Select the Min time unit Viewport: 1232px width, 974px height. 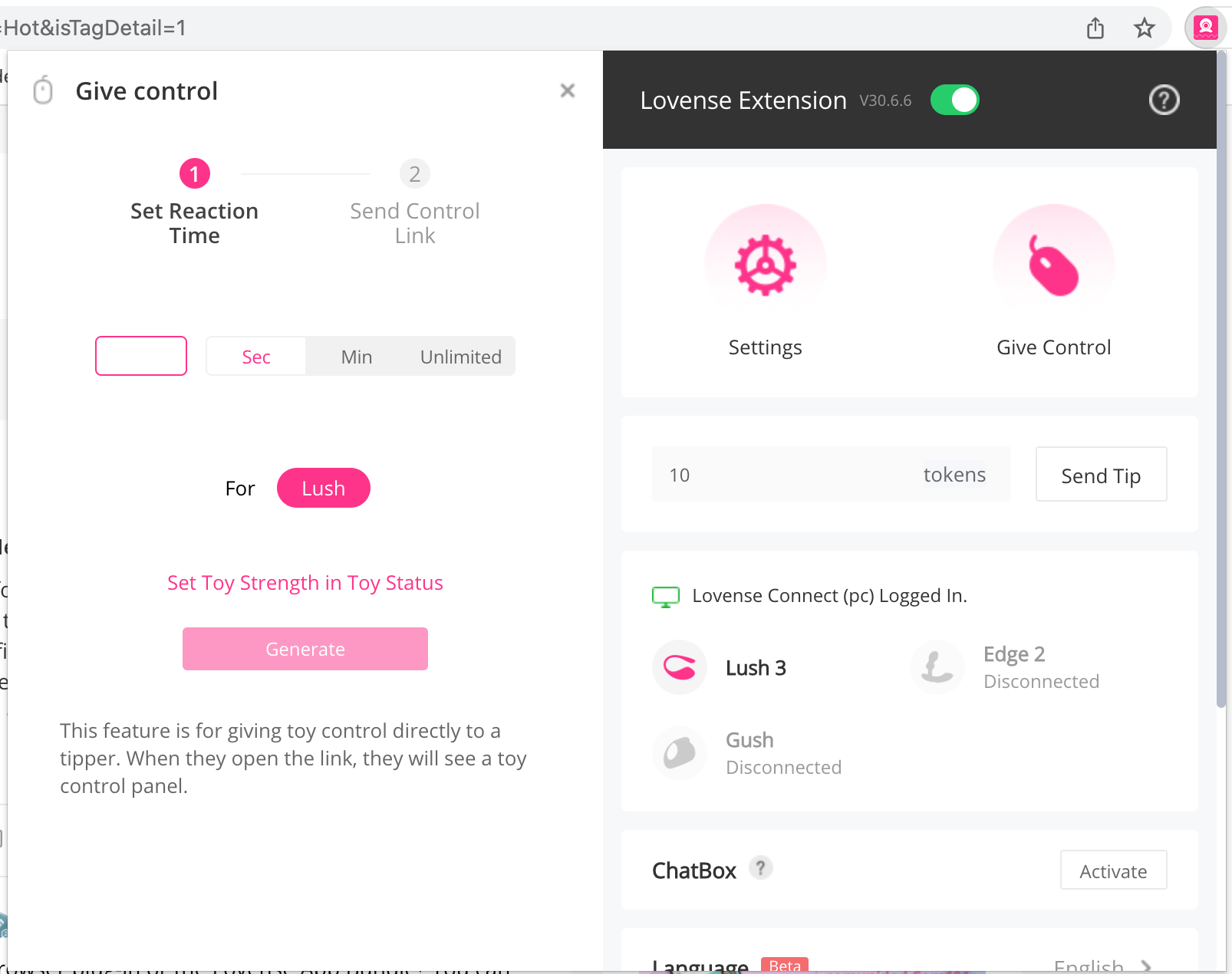356,357
